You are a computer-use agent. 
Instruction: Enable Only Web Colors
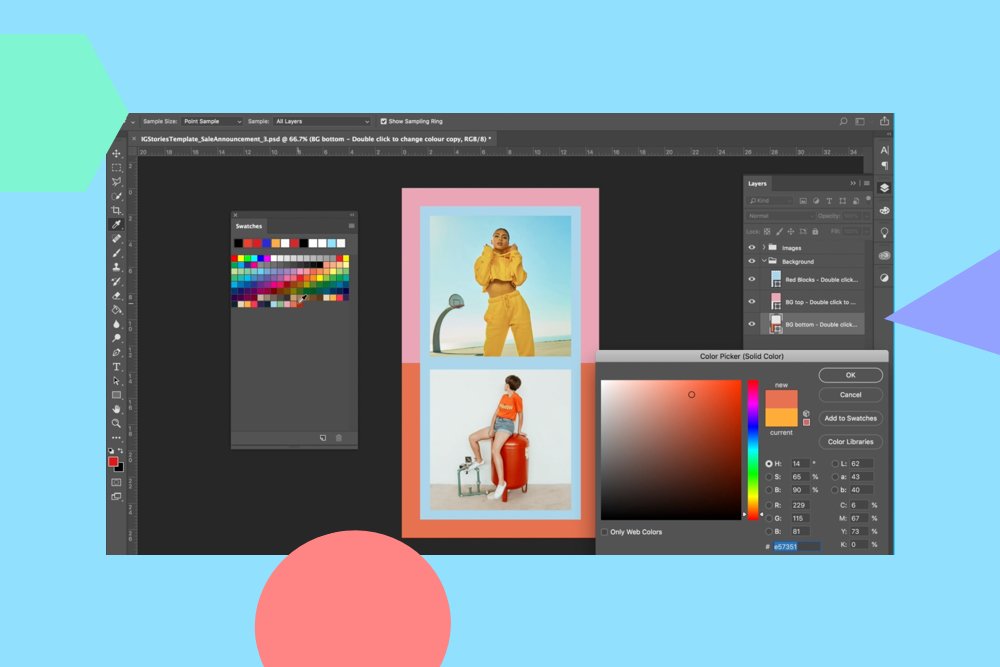coord(604,532)
